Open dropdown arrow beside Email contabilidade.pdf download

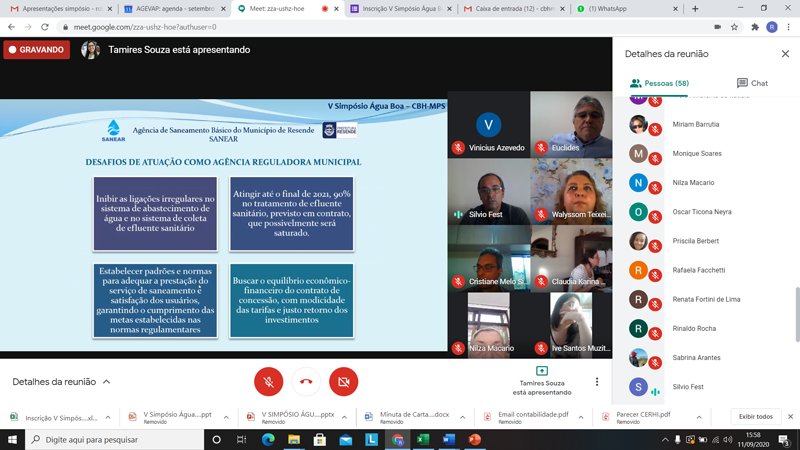click(580, 416)
